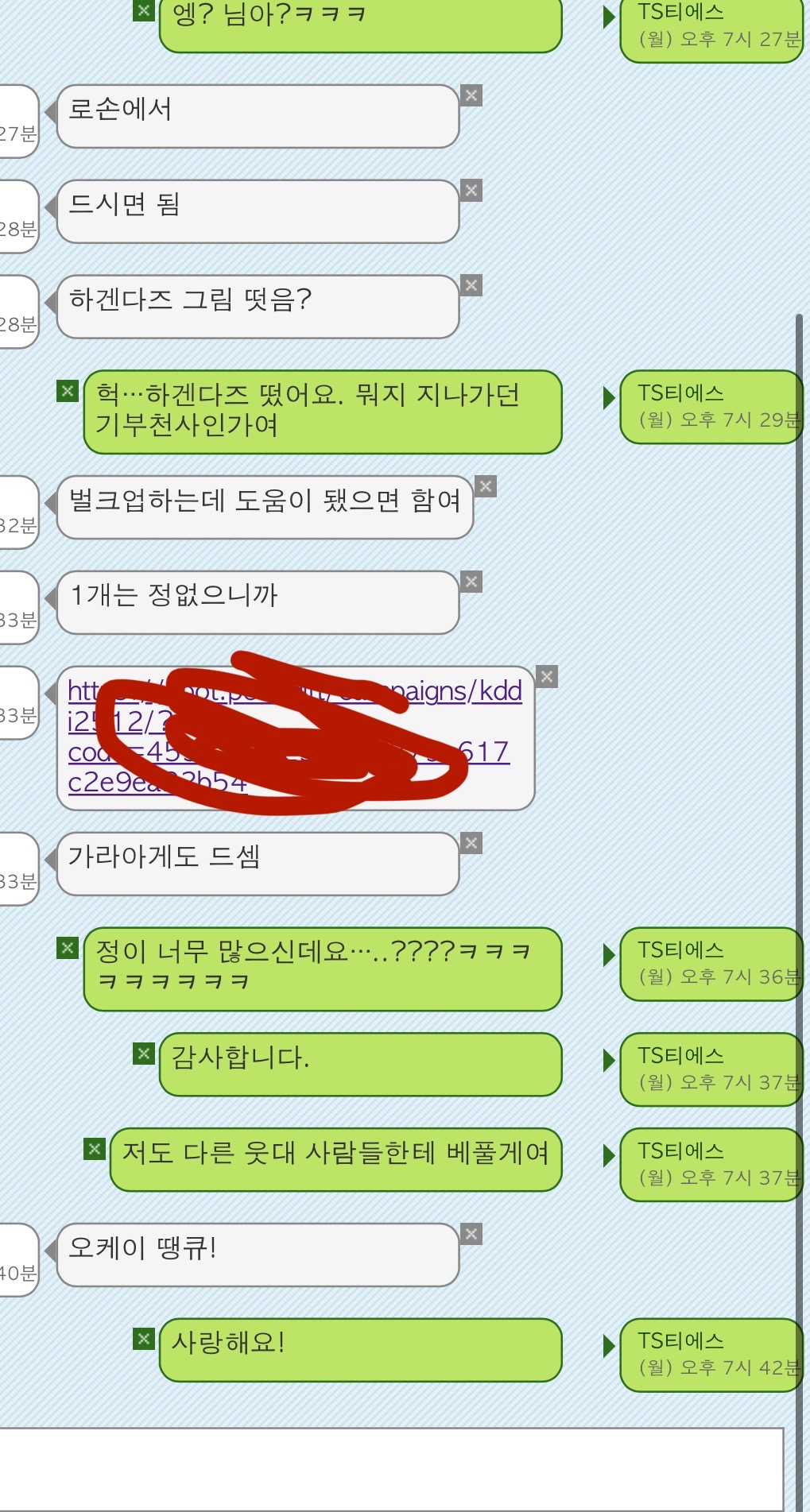Delete the green '헉…하겐다즈 떴어요' message
The height and width of the screenshot is (1512, 810).
[x=68, y=391]
